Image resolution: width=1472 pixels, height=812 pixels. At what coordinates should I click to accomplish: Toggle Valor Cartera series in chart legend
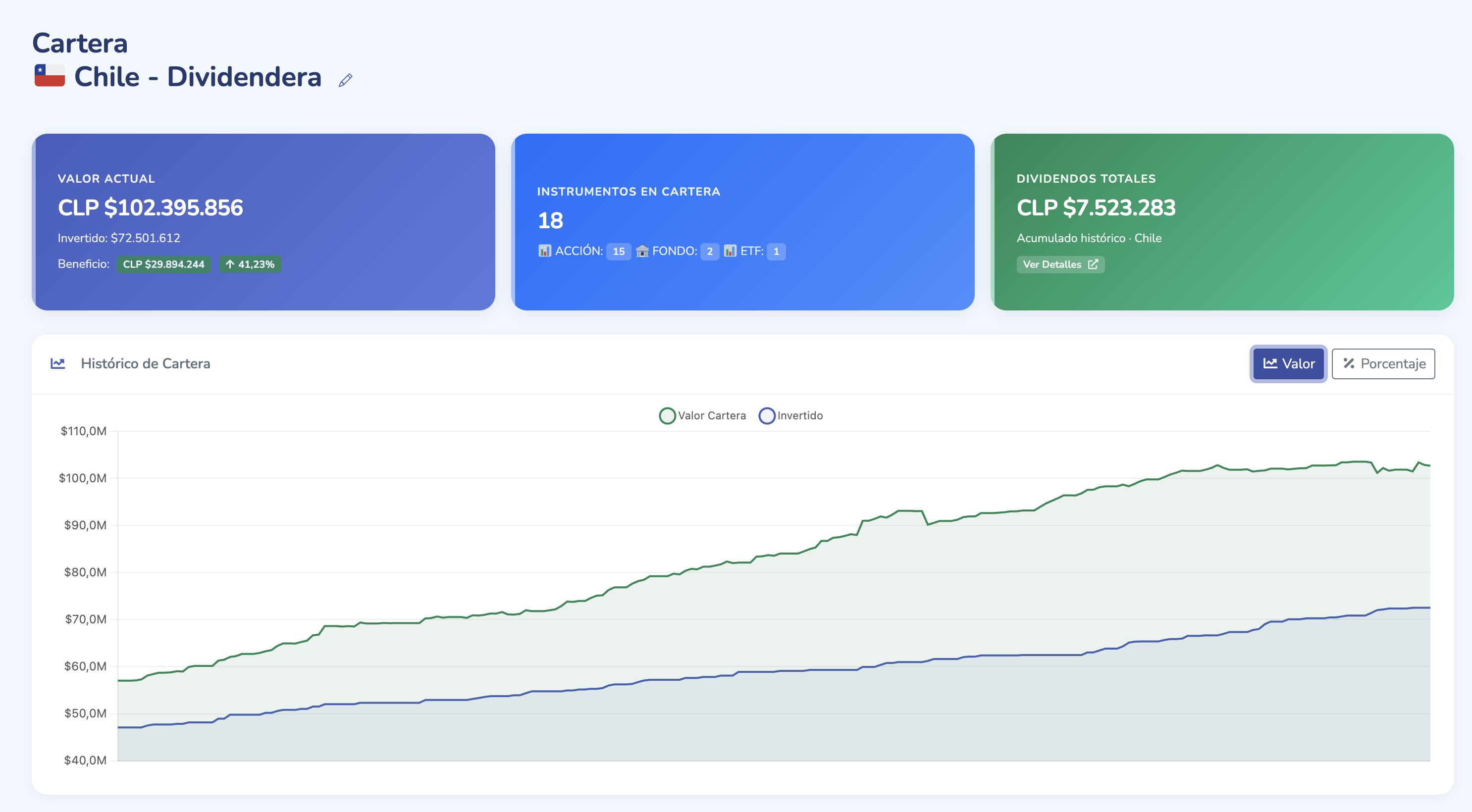[711, 415]
